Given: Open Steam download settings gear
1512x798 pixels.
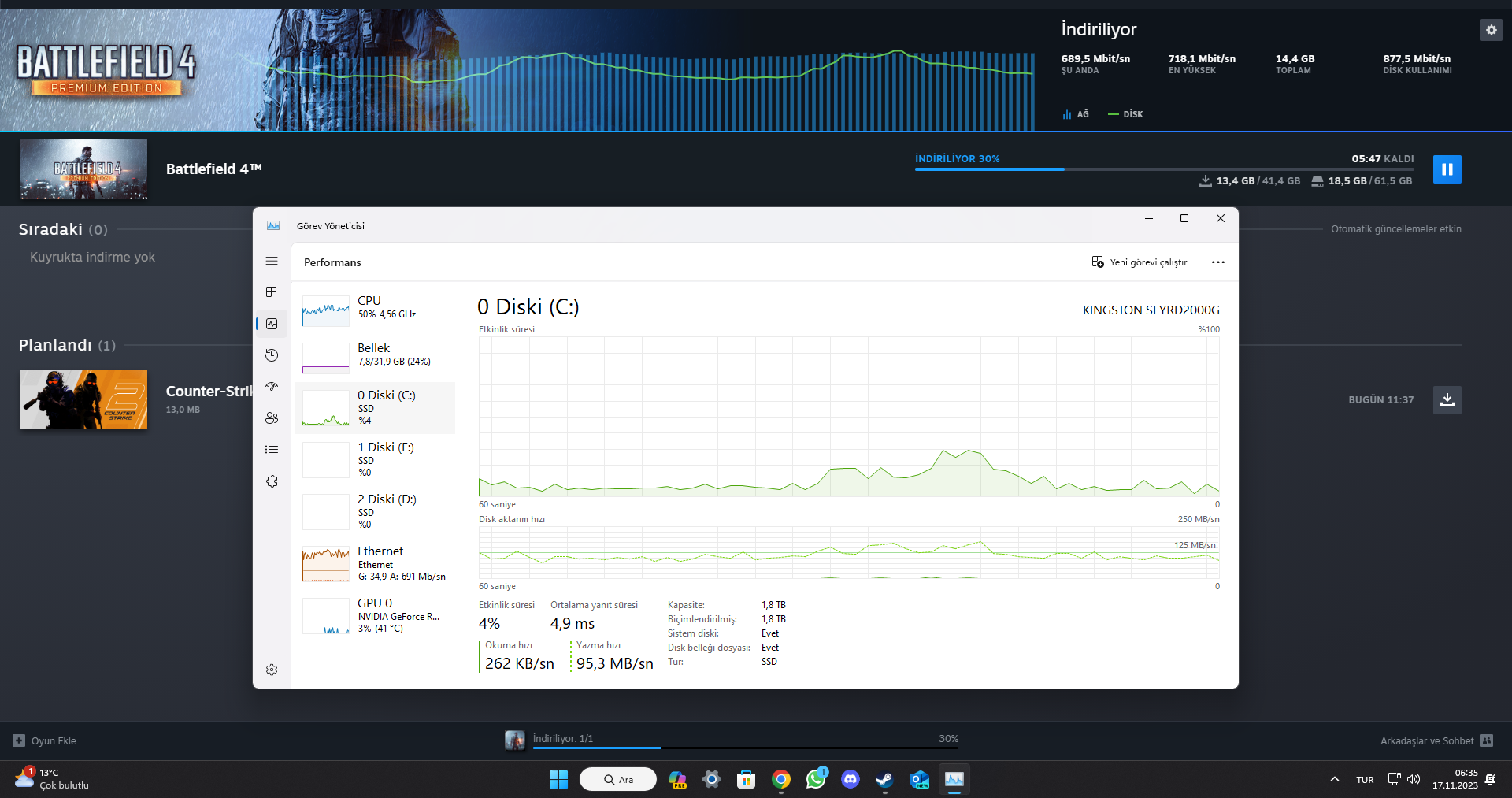Looking at the screenshot, I should (x=1491, y=30).
